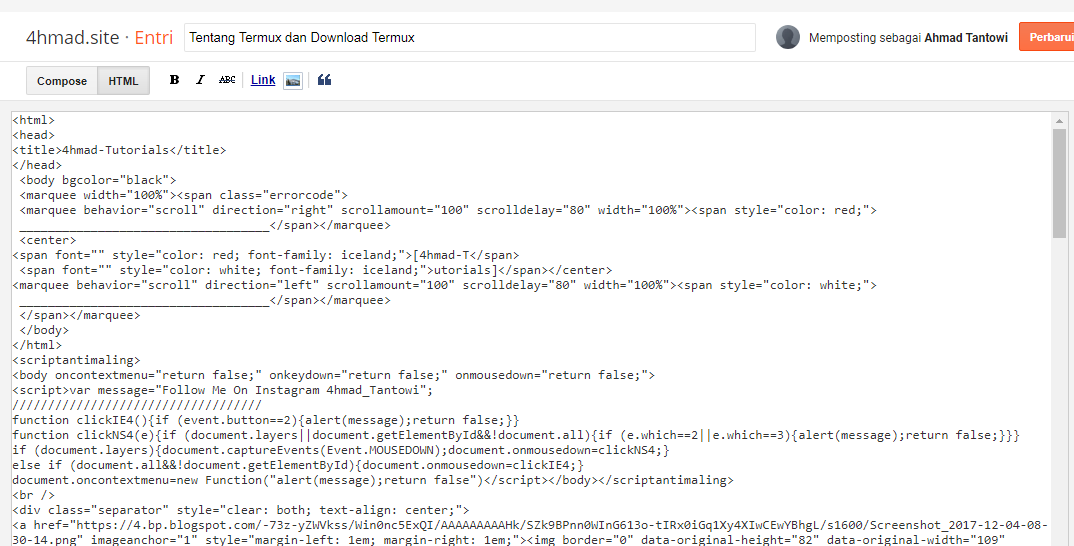Click the blogspot image URL line

pos(530,525)
